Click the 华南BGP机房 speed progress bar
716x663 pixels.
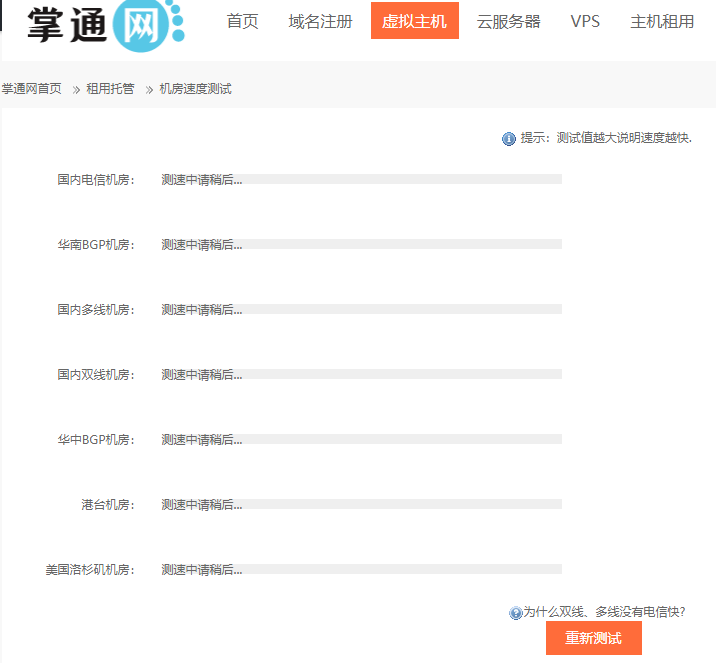point(362,245)
